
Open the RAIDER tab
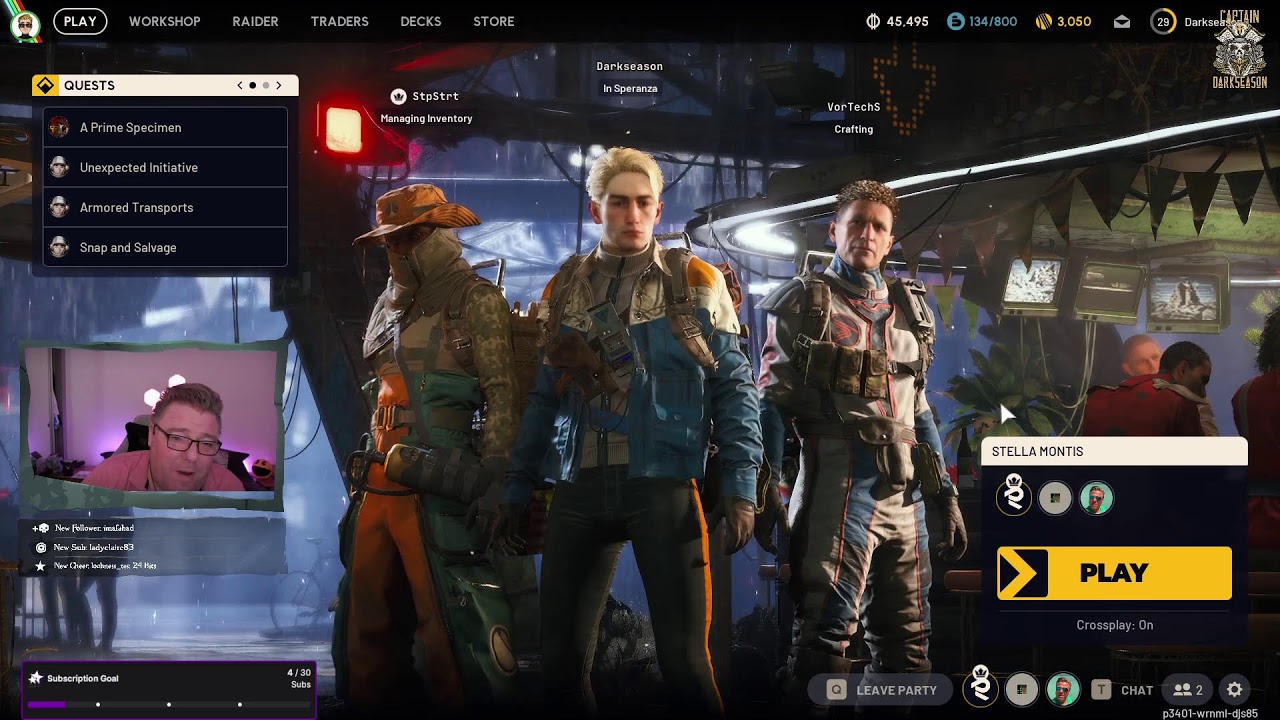coord(255,21)
